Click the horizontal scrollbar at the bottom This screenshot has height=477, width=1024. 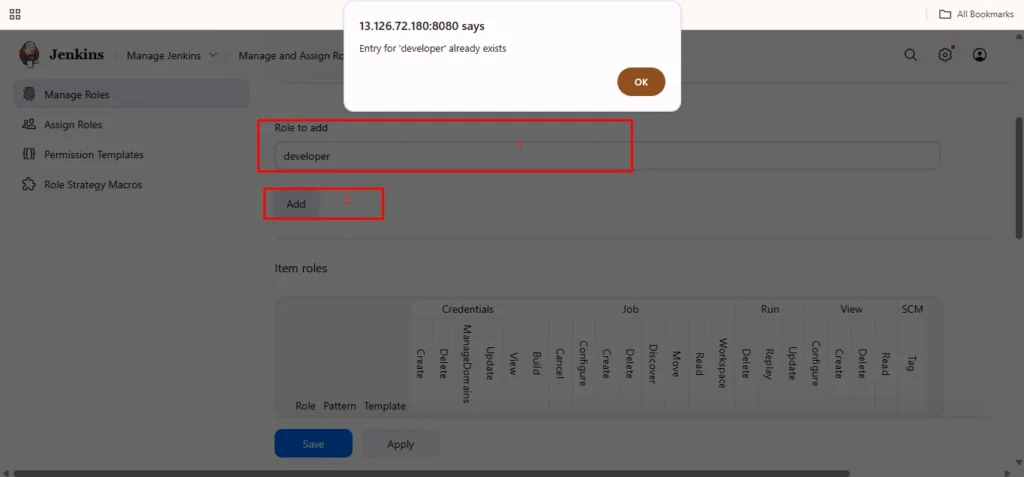[x=430, y=473]
